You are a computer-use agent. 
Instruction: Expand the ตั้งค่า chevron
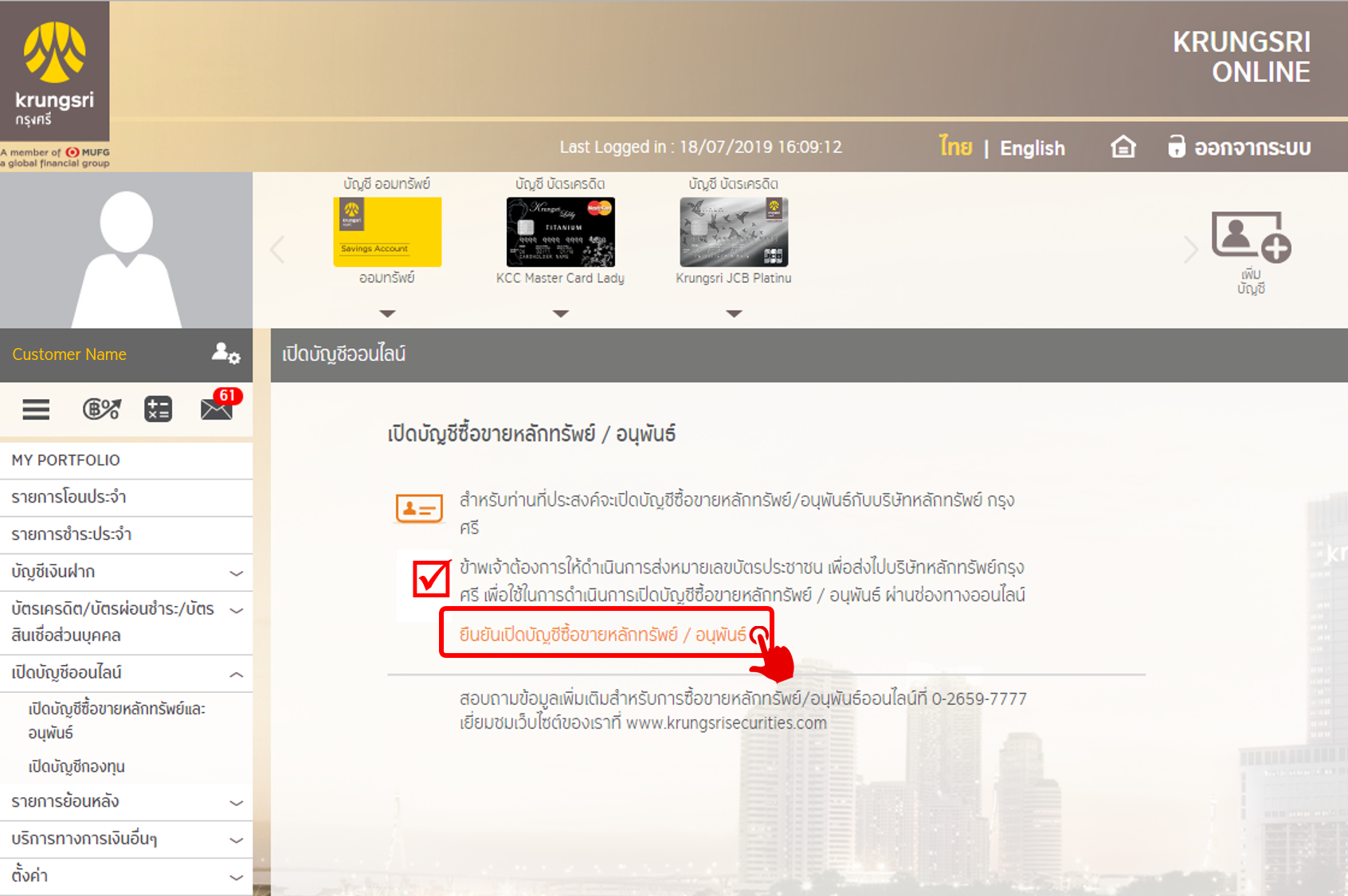pyautogui.click(x=237, y=878)
